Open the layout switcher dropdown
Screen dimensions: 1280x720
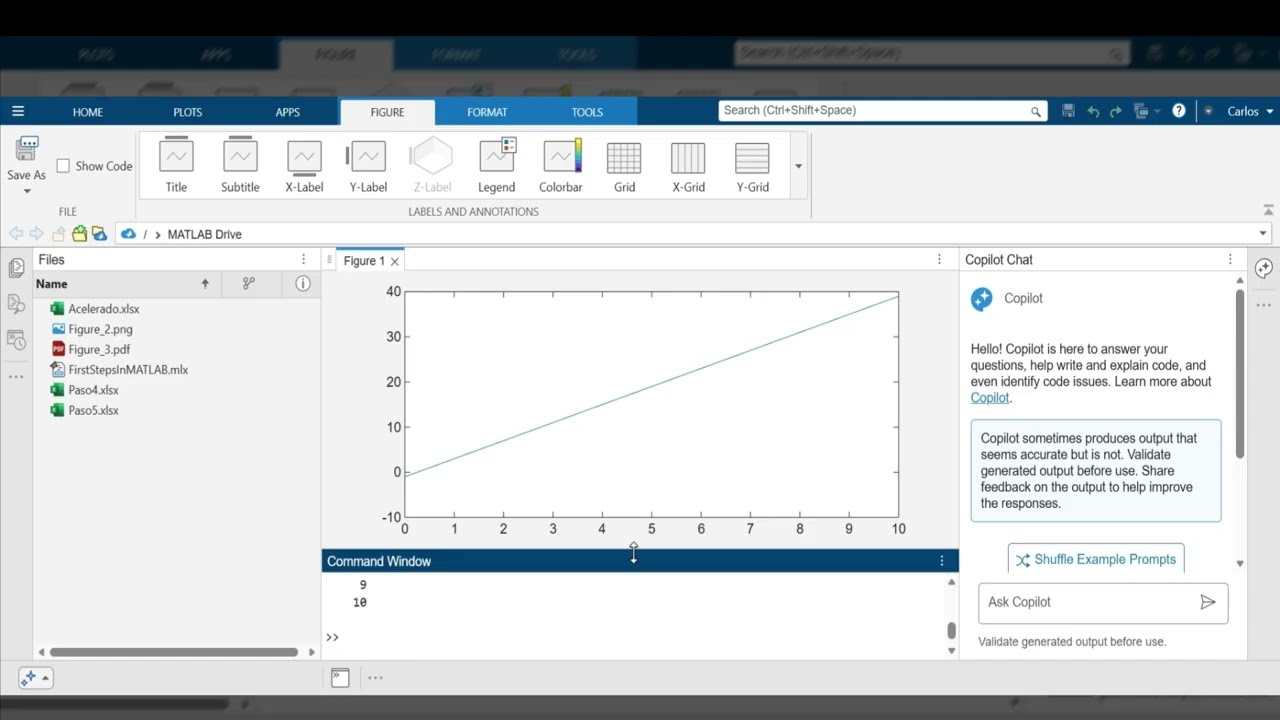point(1146,111)
